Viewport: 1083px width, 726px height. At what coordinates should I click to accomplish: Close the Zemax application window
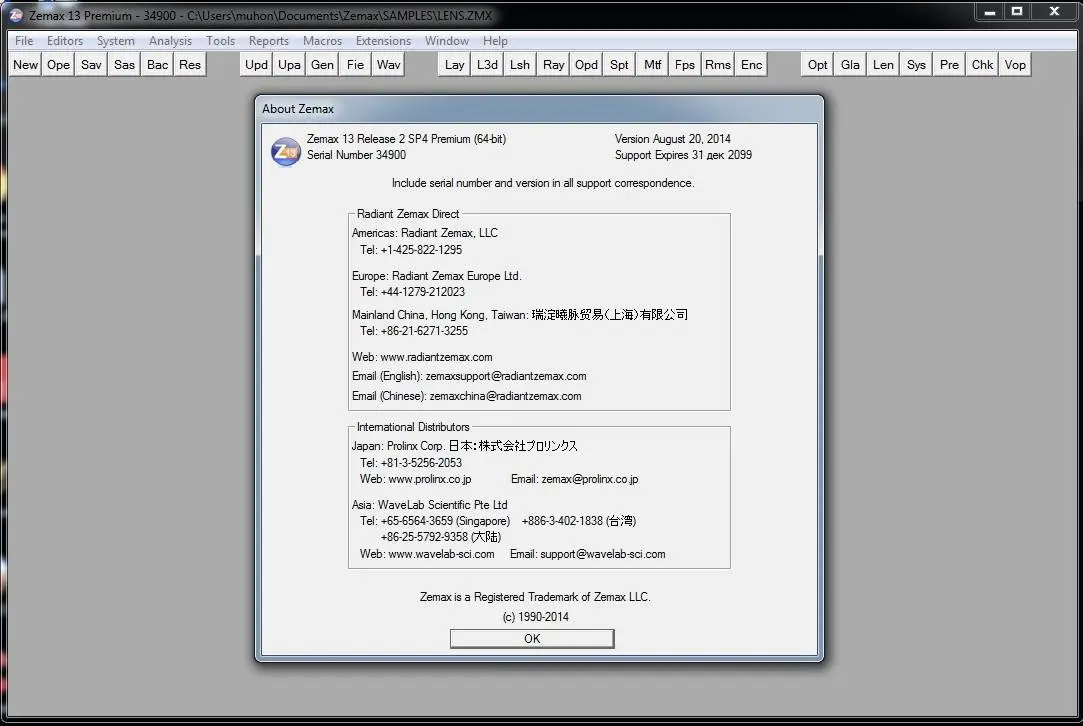point(1054,12)
